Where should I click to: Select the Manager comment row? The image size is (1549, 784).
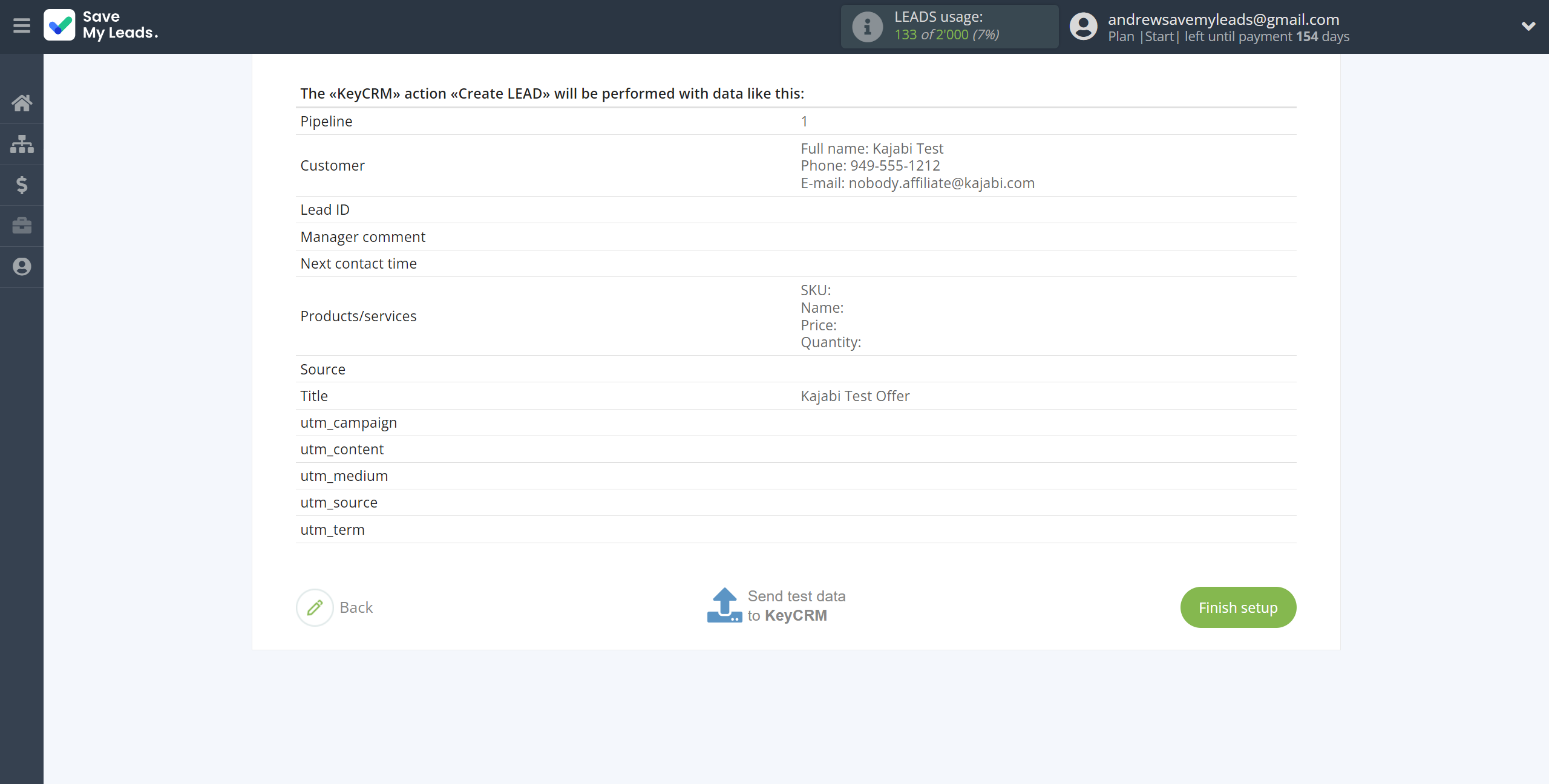tap(796, 237)
